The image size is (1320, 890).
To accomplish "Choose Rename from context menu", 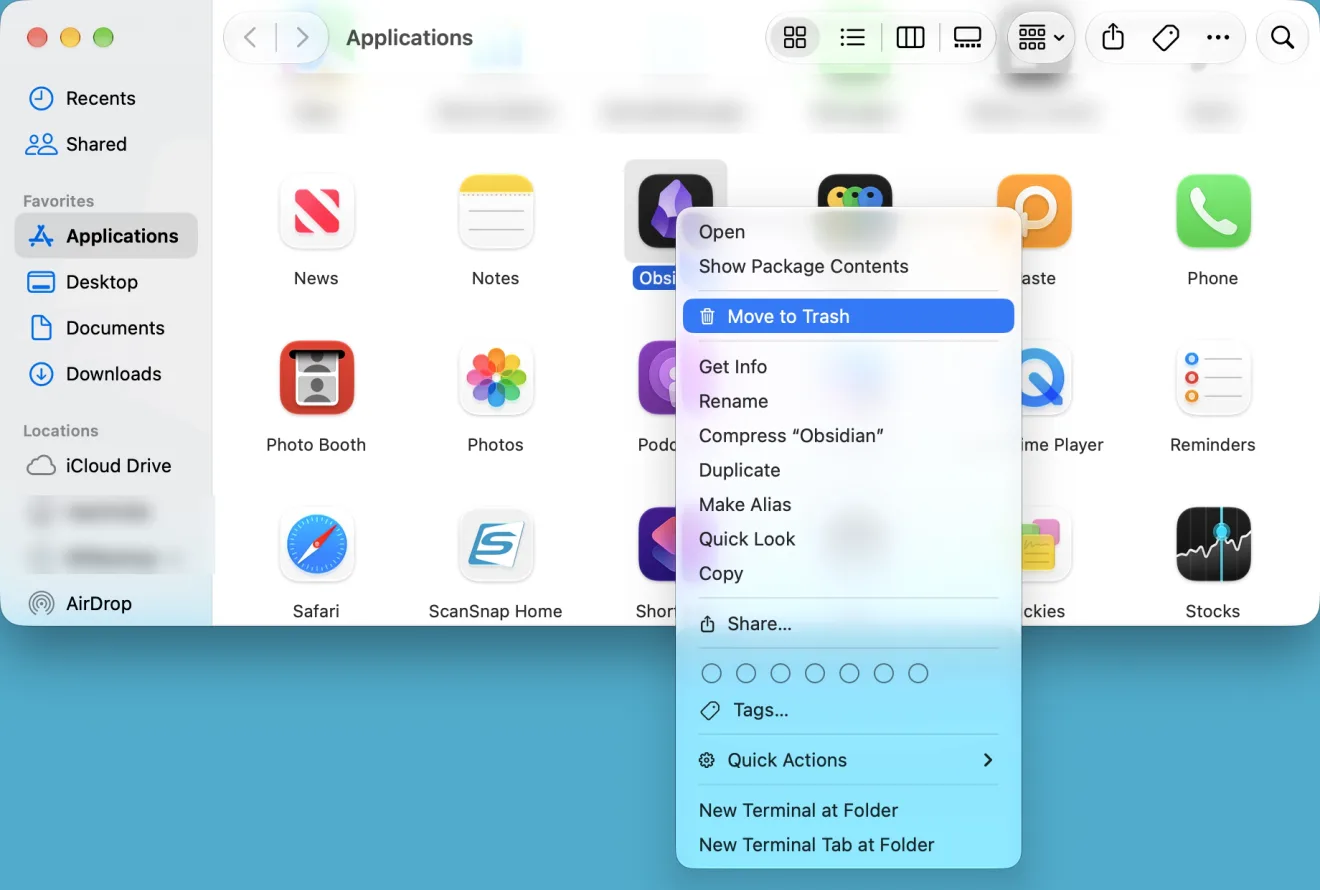I will point(848,401).
